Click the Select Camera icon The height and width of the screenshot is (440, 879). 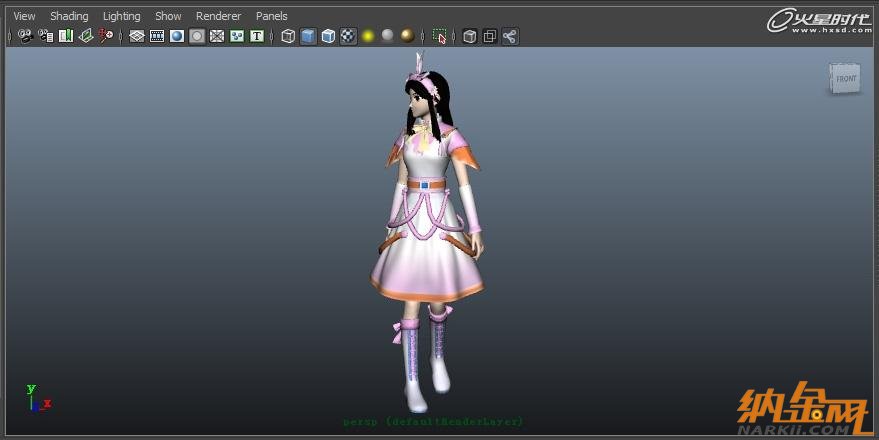pos(25,36)
